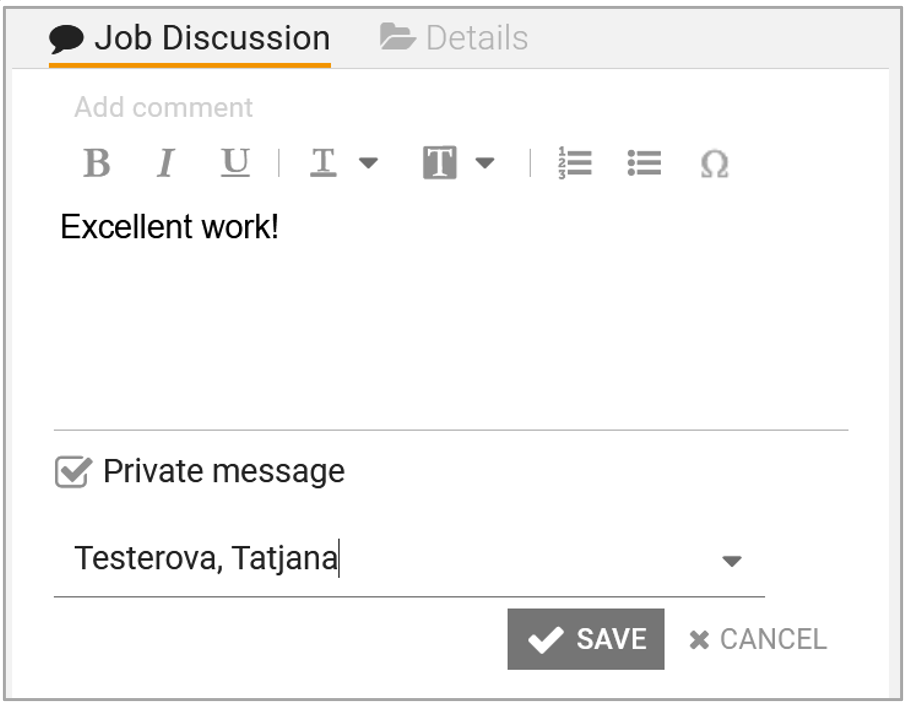Click the Add comment placeholder label

tap(164, 108)
